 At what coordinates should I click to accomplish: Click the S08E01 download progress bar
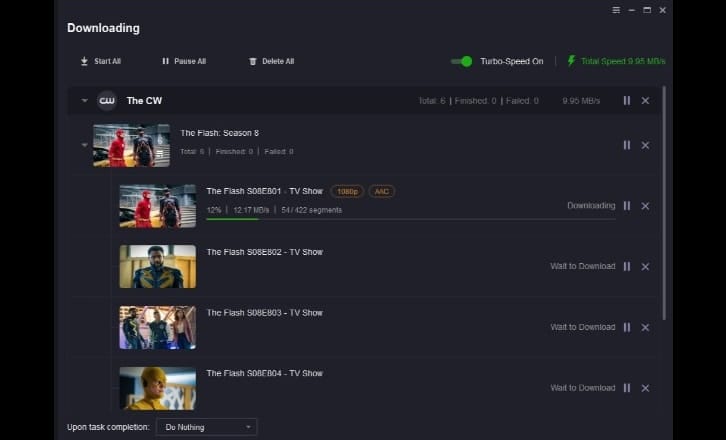(411, 219)
